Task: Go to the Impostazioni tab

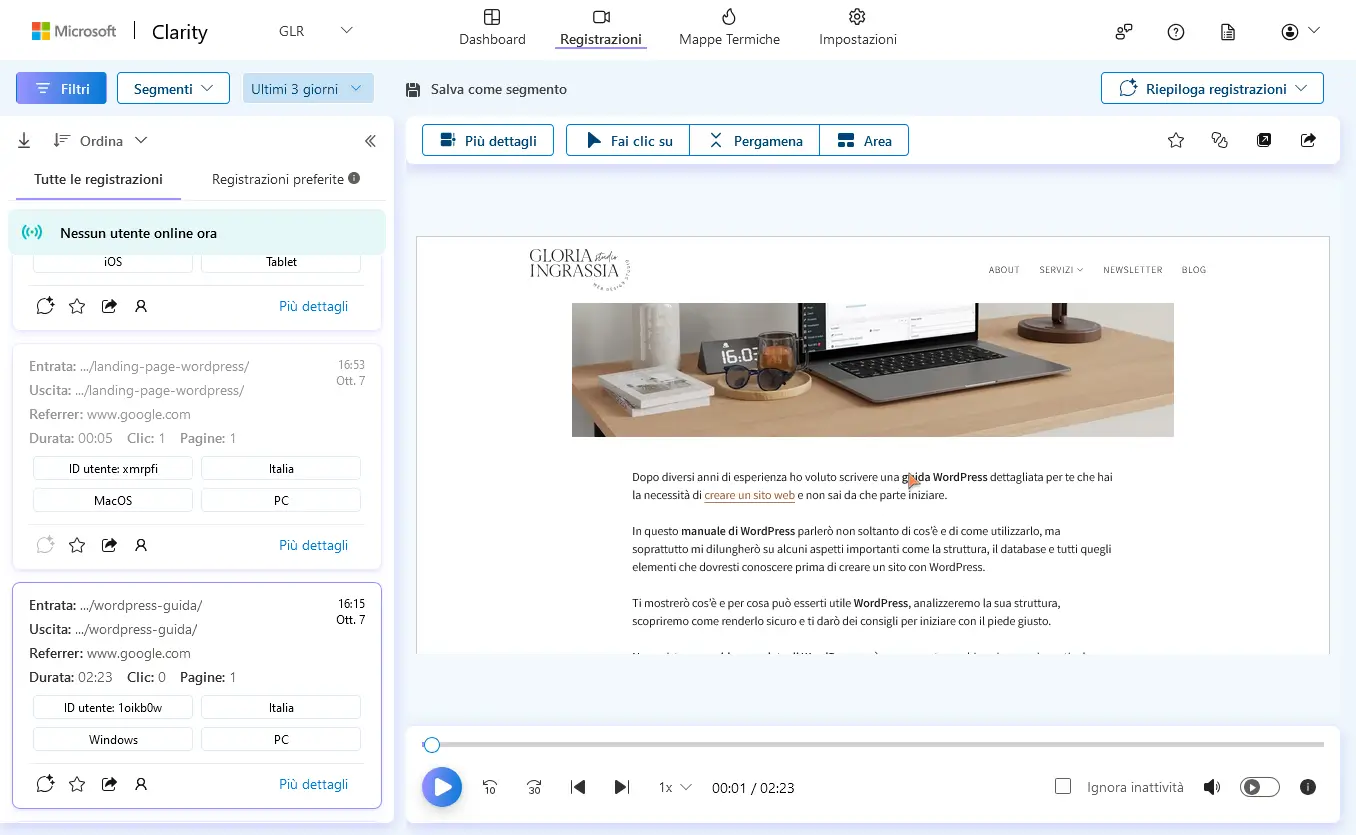Action: [857, 28]
